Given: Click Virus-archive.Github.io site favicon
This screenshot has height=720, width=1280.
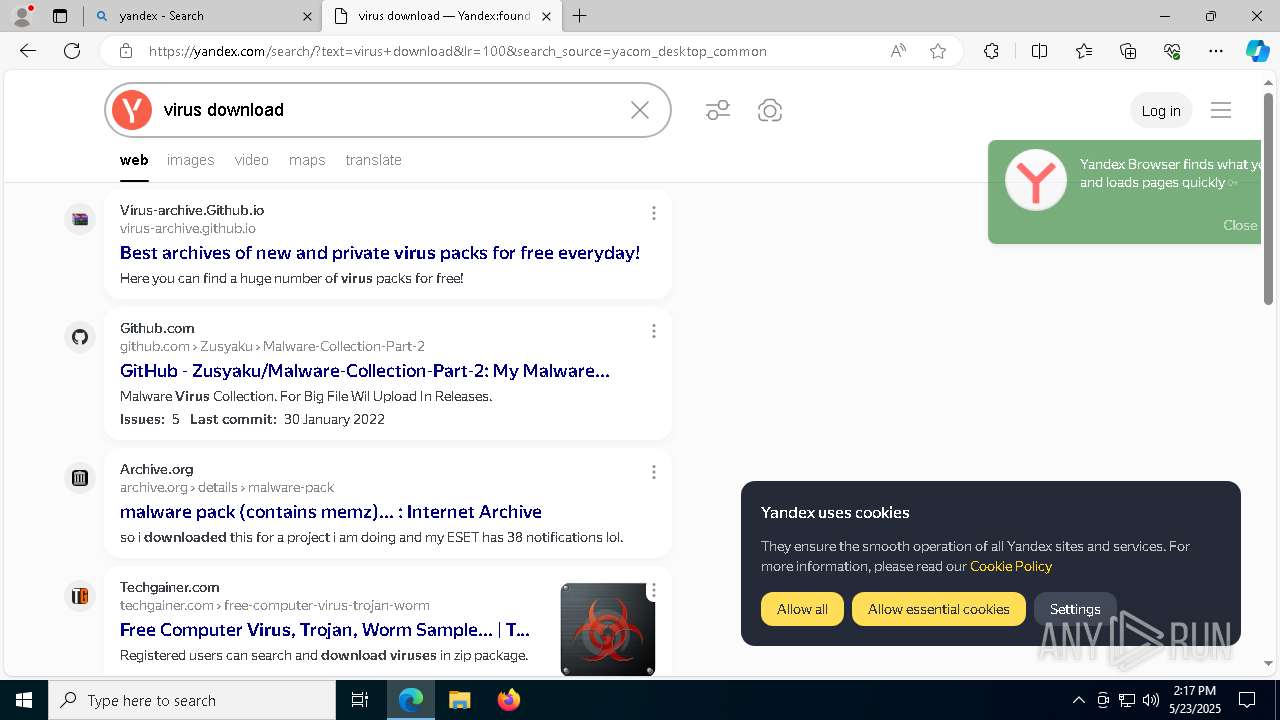Looking at the screenshot, I should 80,219.
